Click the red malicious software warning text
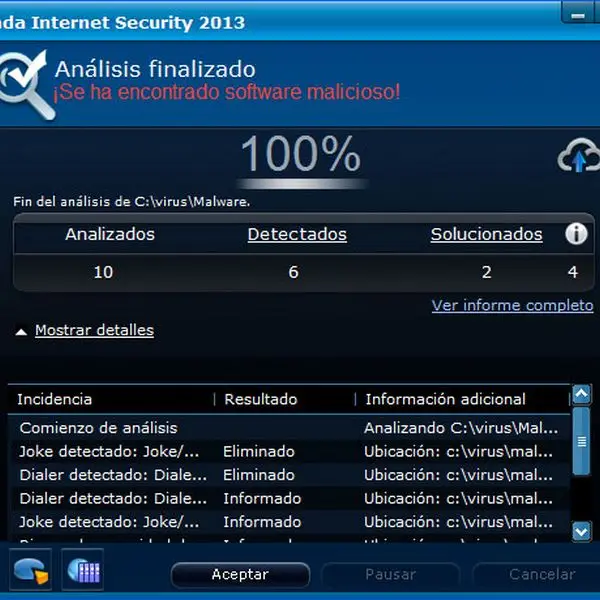 tap(227, 92)
